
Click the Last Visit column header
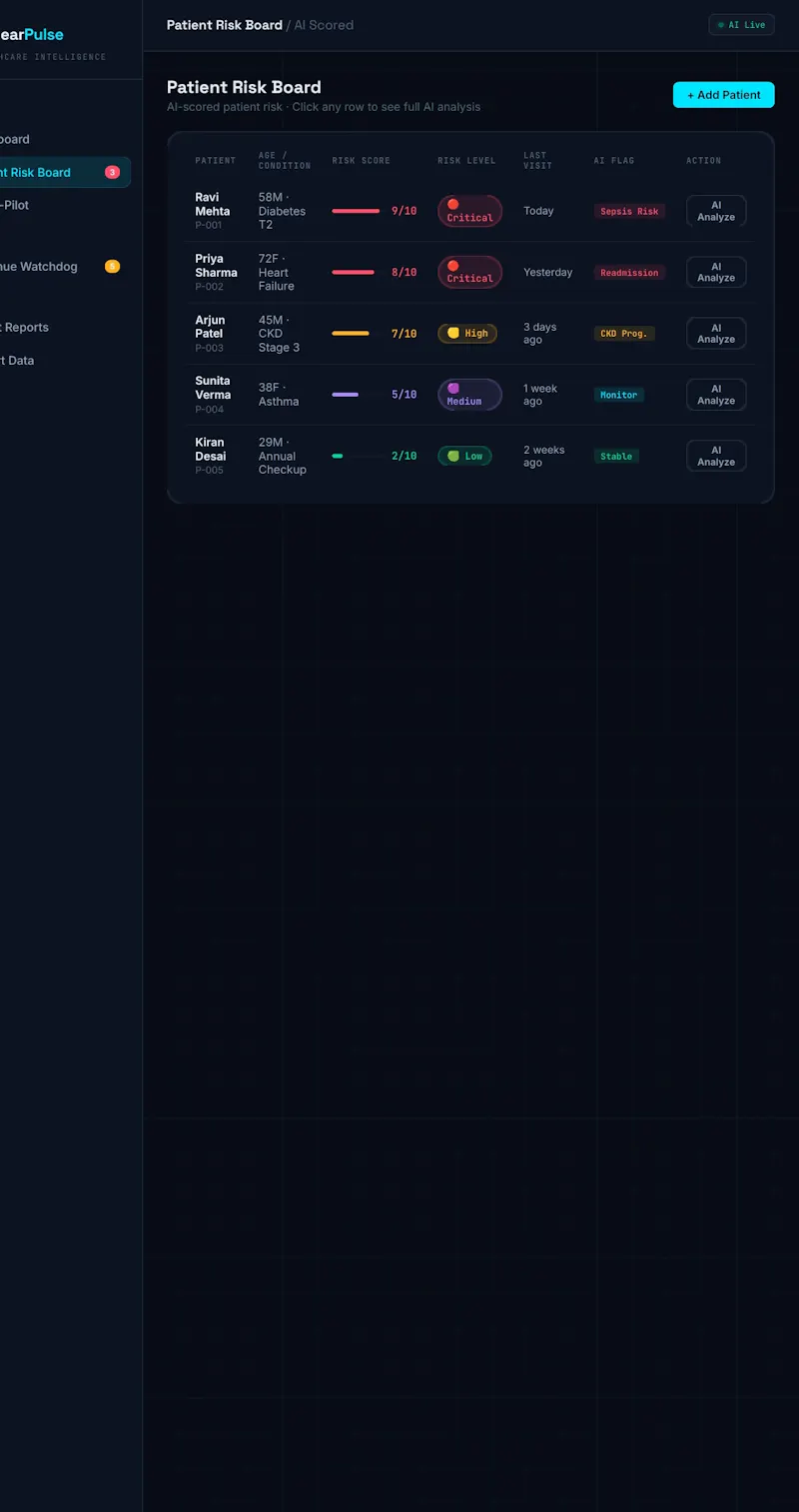[x=537, y=161]
